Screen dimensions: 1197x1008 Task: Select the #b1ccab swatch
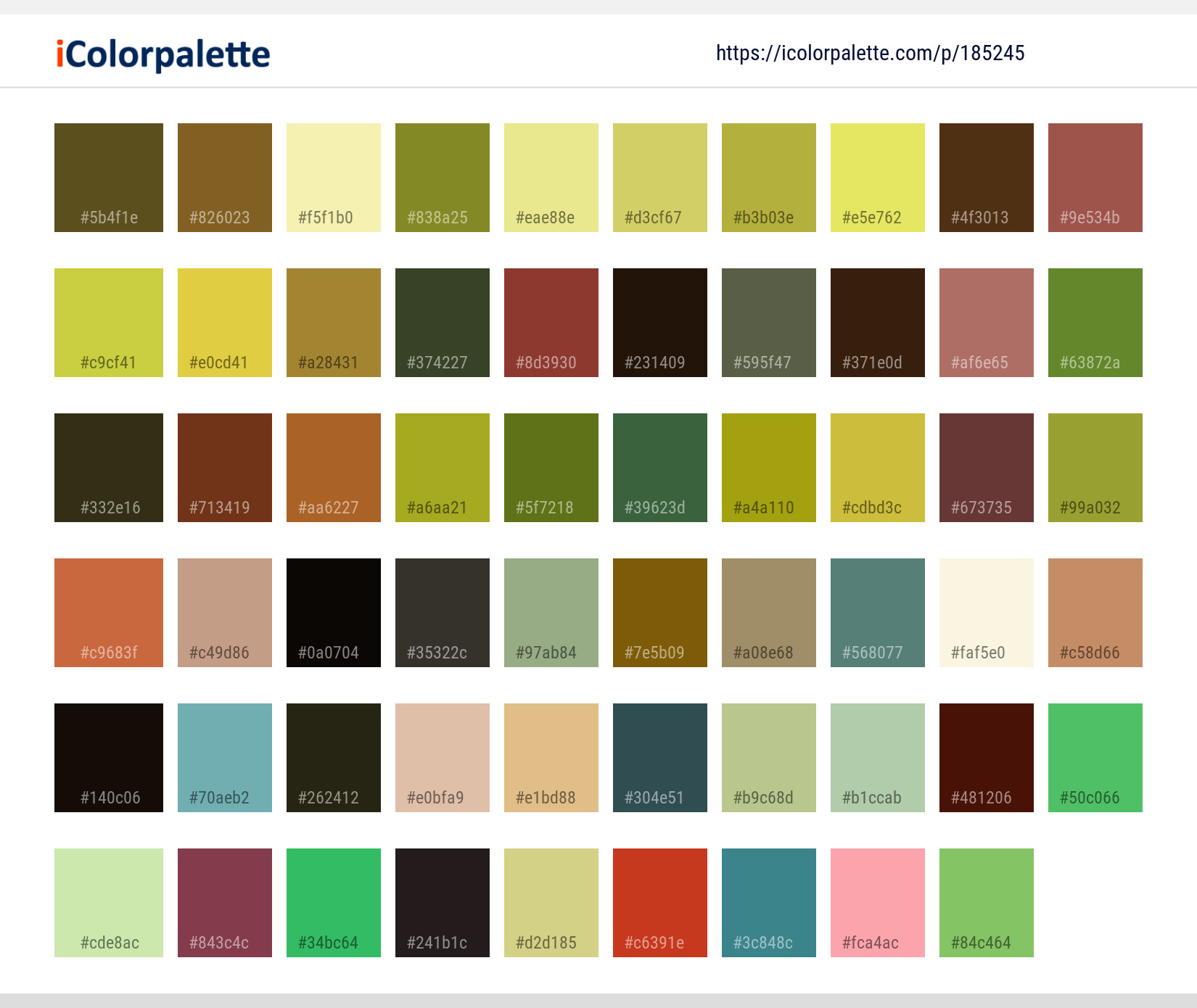(878, 758)
